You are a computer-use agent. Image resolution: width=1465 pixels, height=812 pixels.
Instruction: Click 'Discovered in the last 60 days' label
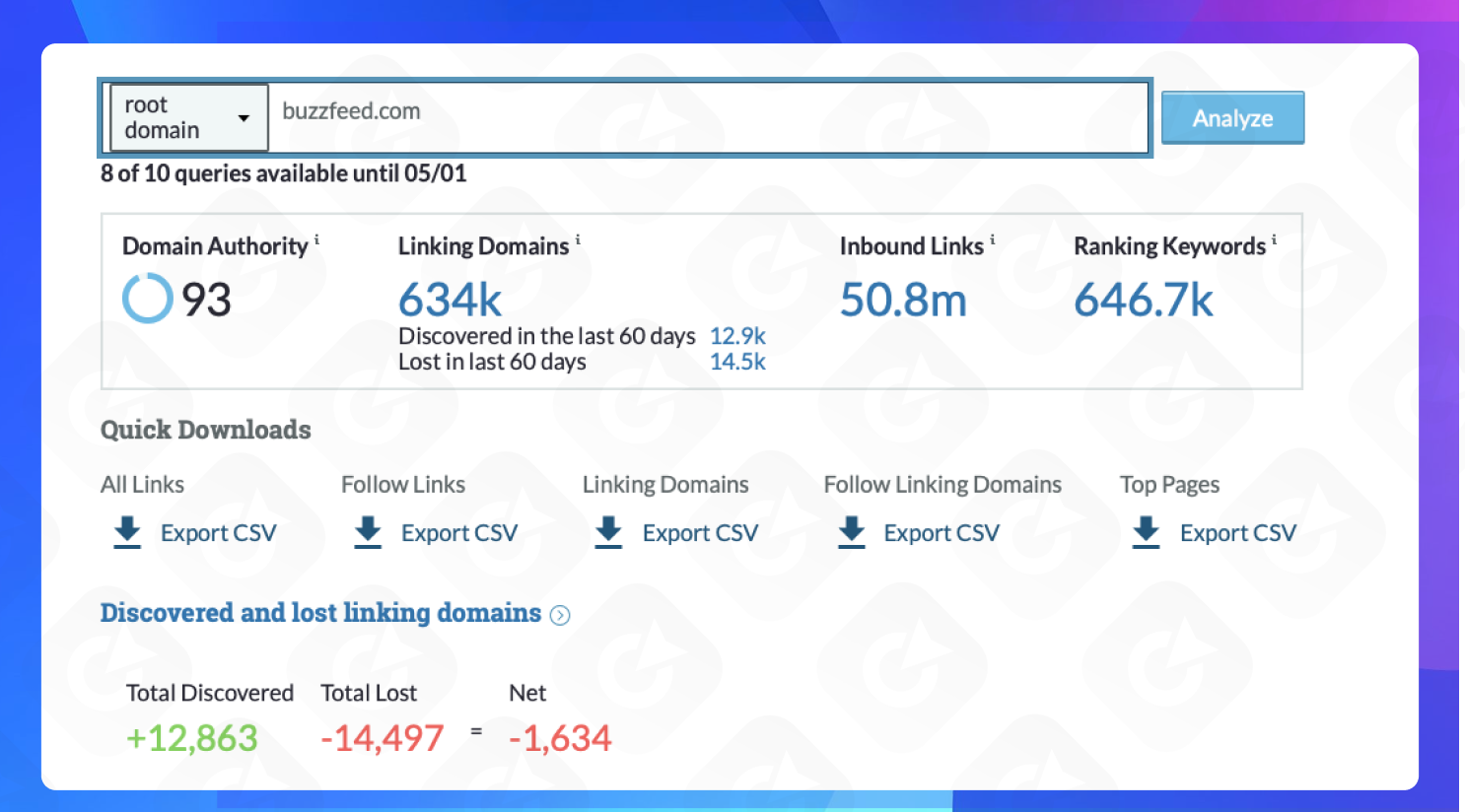547,336
